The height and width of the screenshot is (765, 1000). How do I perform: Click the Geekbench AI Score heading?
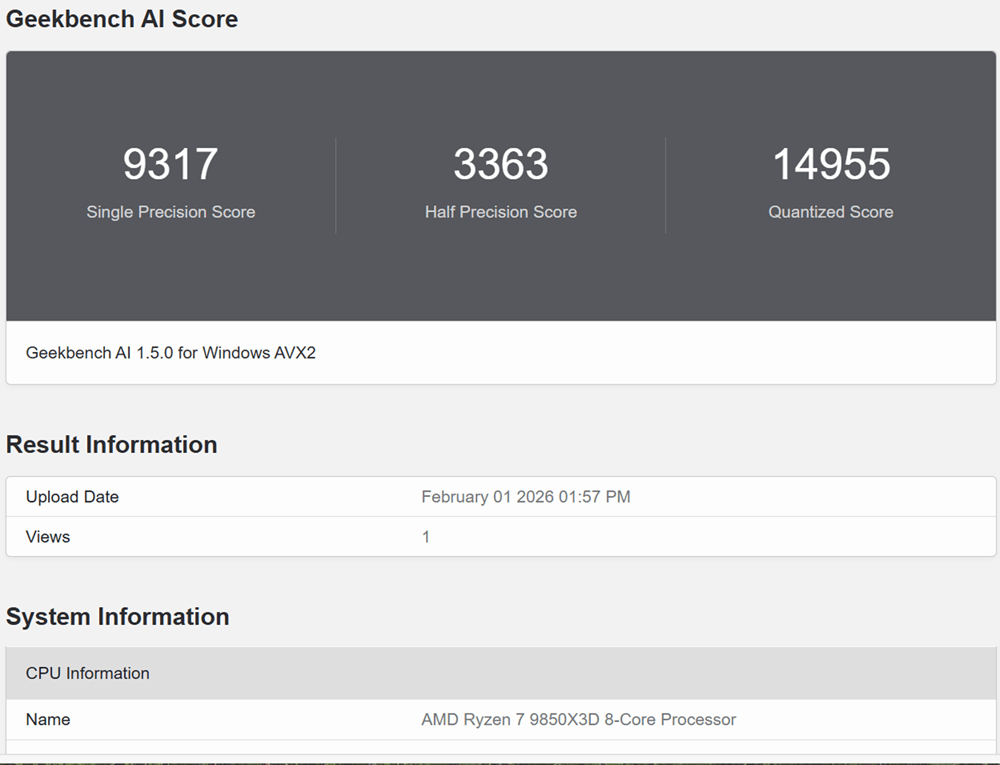click(x=122, y=19)
